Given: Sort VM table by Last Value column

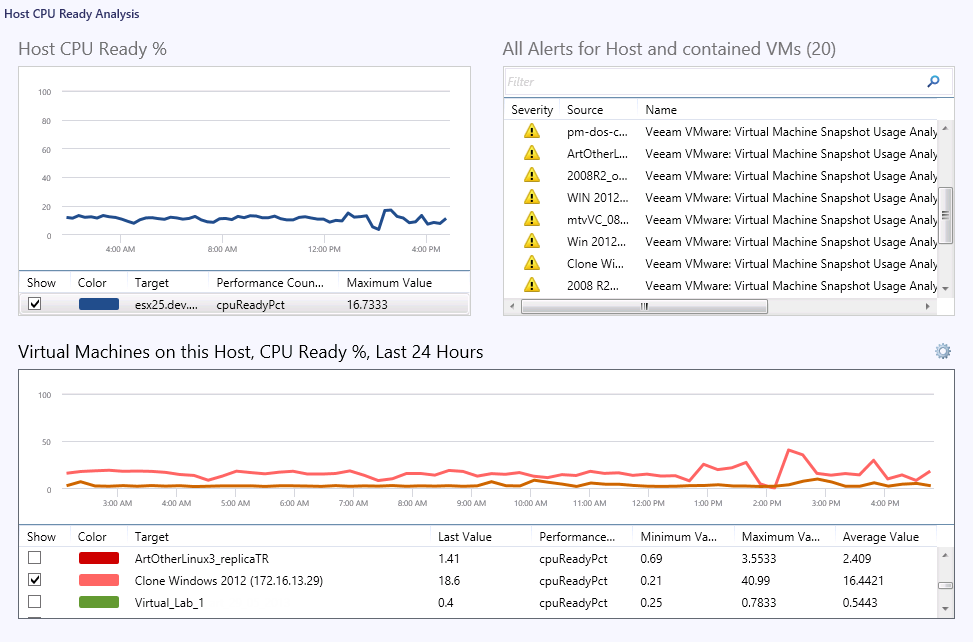Looking at the screenshot, I should click(465, 537).
